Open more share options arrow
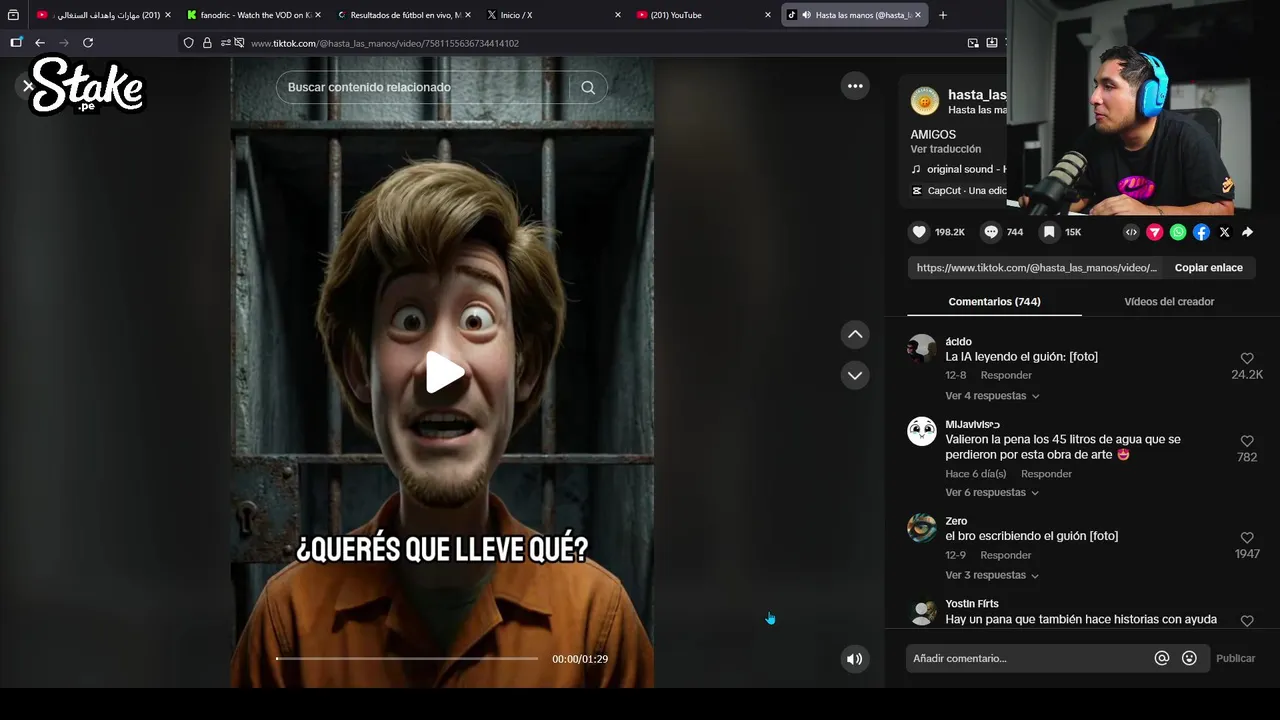Viewport: 1280px width, 720px height. click(x=1247, y=232)
